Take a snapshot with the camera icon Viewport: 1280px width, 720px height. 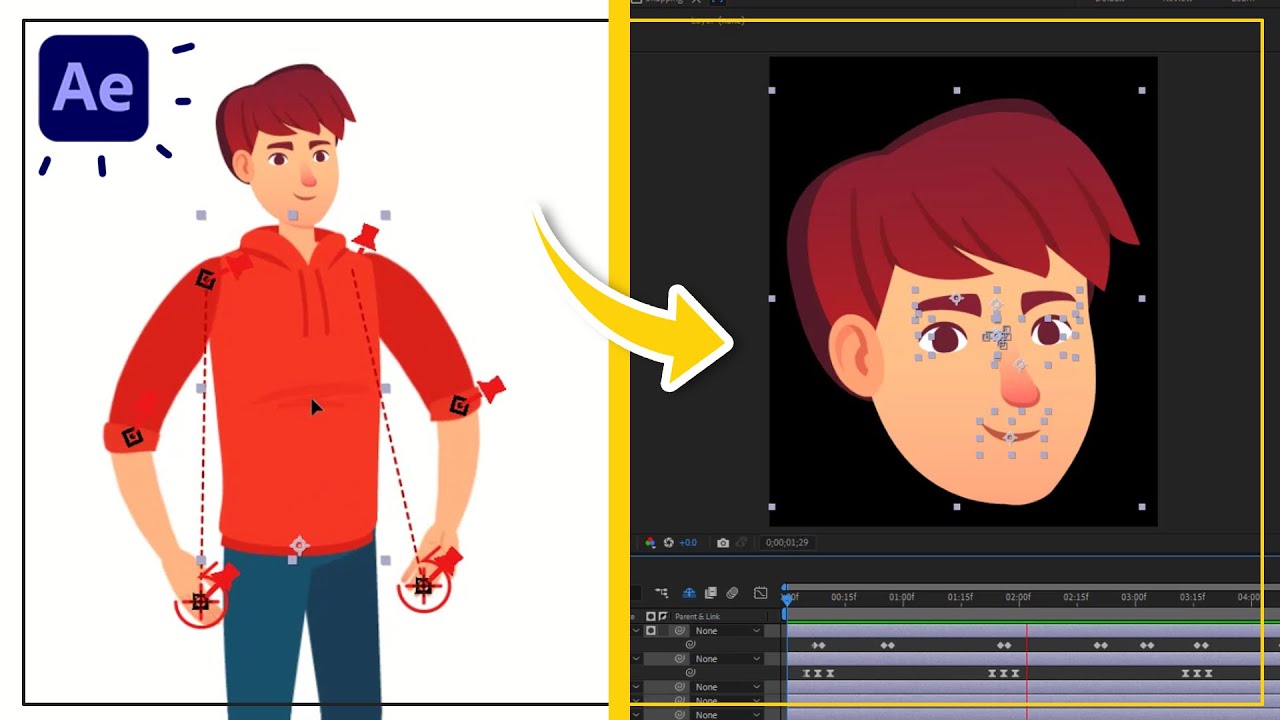coord(723,543)
